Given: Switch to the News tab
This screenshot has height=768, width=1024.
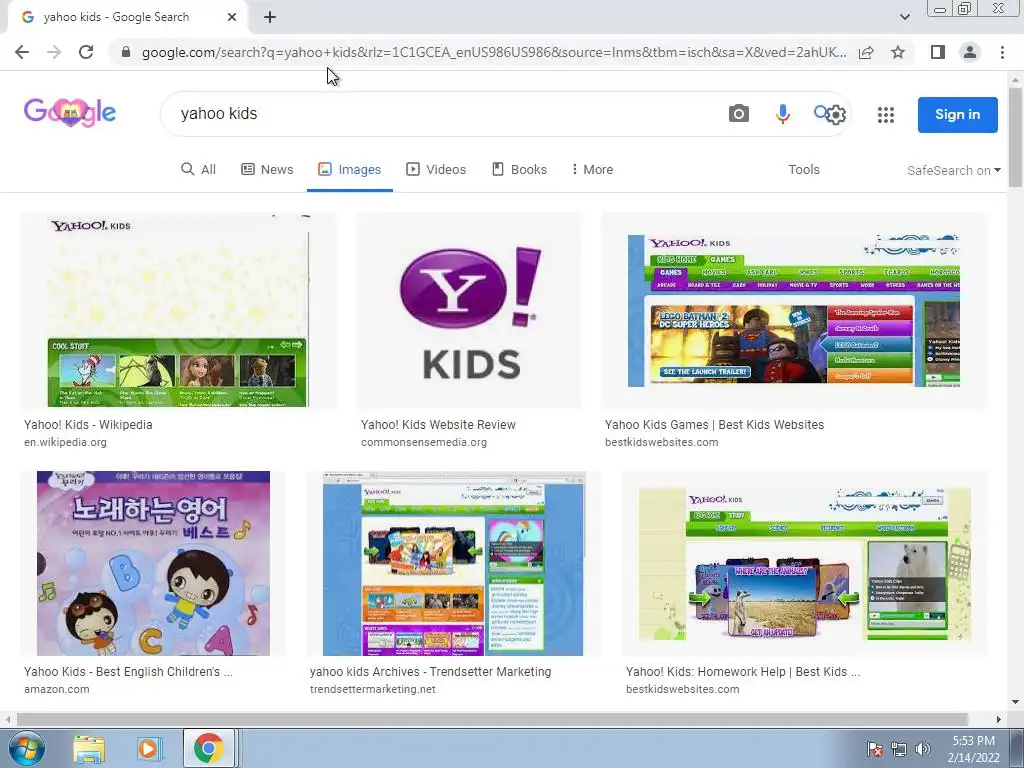Looking at the screenshot, I should (267, 169).
